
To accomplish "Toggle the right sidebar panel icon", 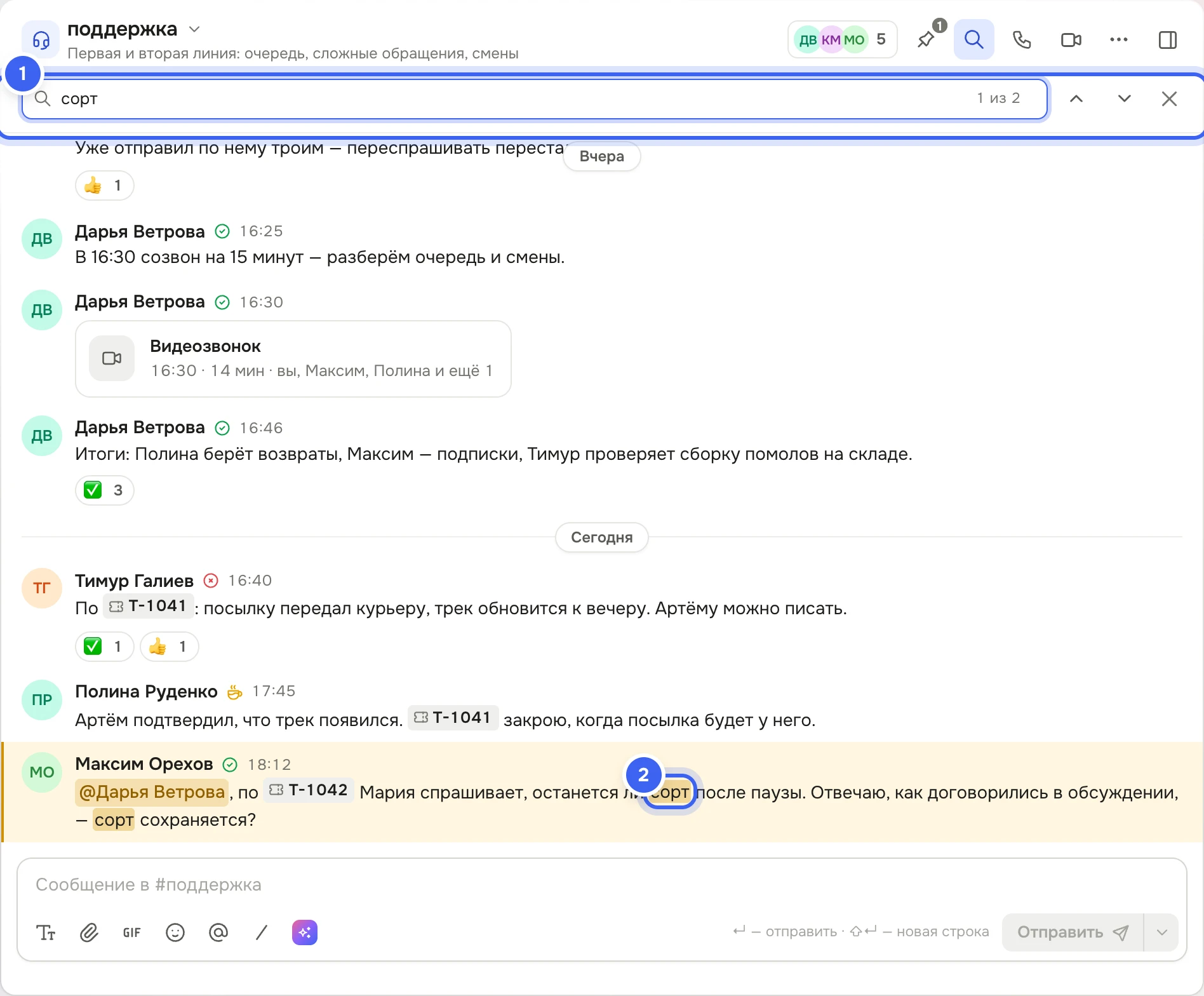I will click(x=1168, y=39).
